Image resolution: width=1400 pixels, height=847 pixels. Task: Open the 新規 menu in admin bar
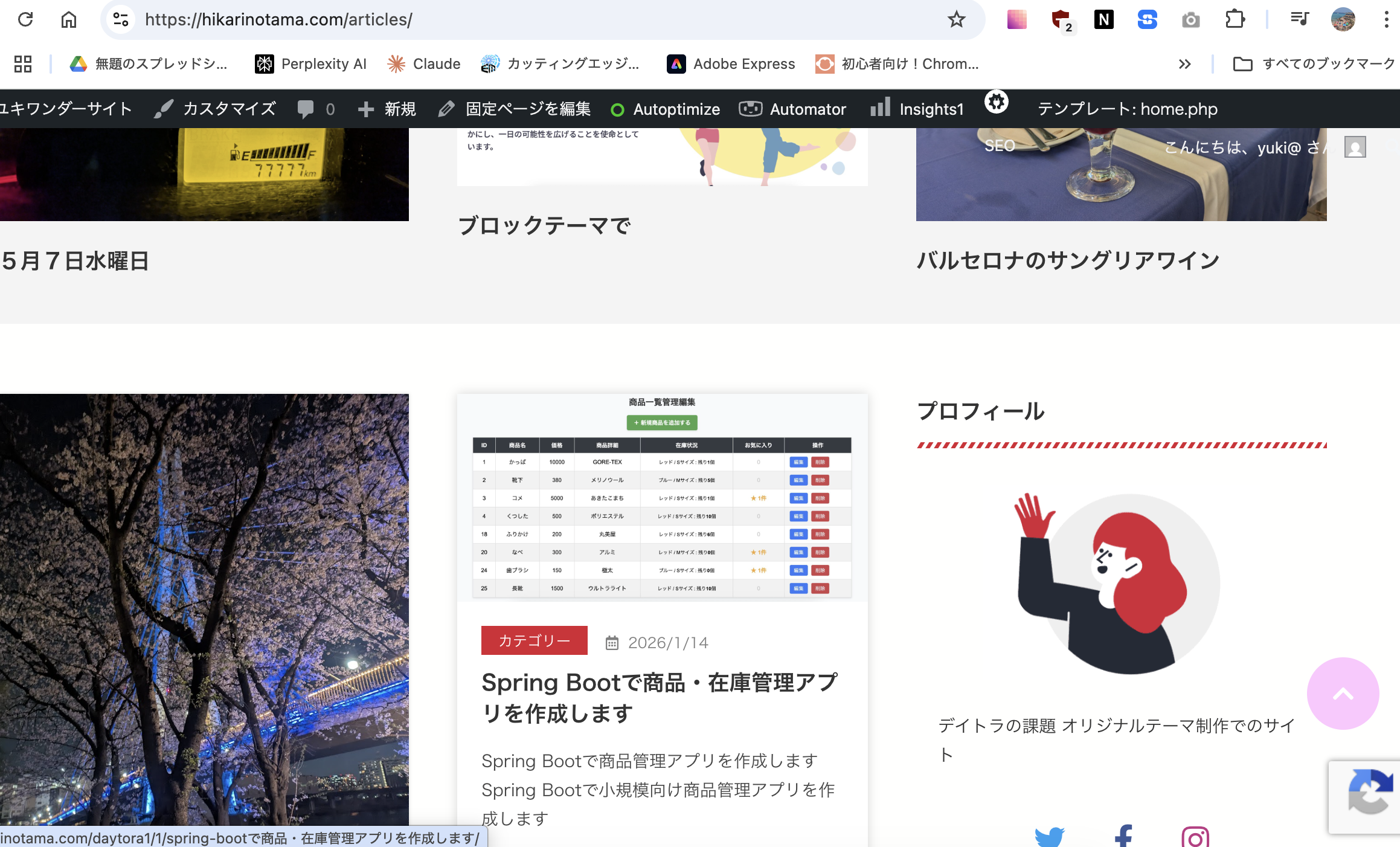pyautogui.click(x=387, y=109)
